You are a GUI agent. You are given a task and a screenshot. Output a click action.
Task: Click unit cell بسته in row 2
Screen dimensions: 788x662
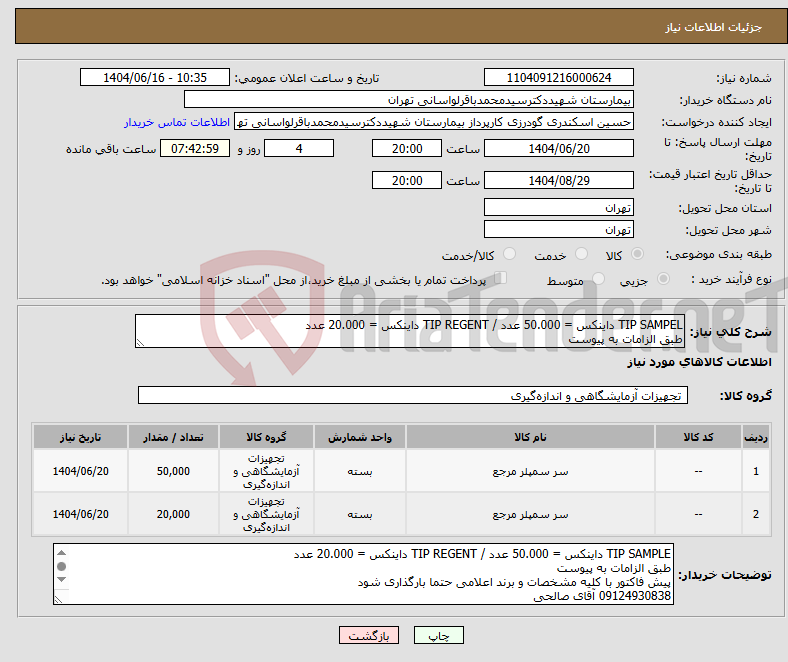[x=360, y=514]
